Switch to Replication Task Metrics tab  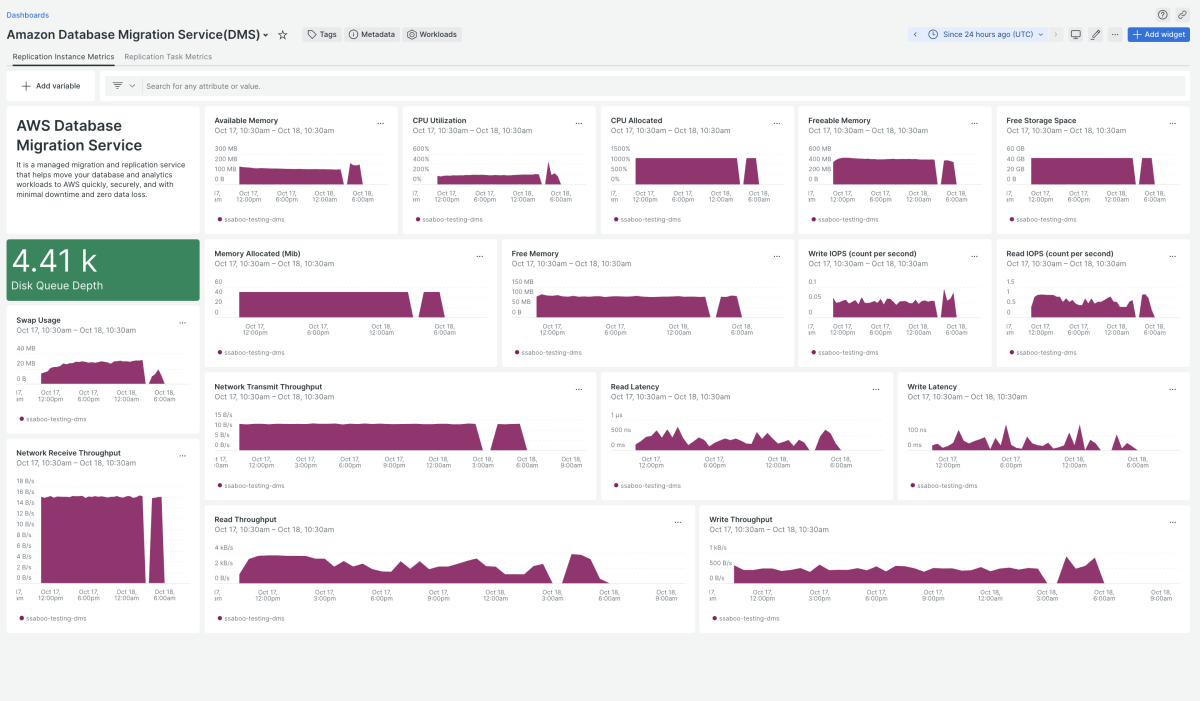(168, 57)
